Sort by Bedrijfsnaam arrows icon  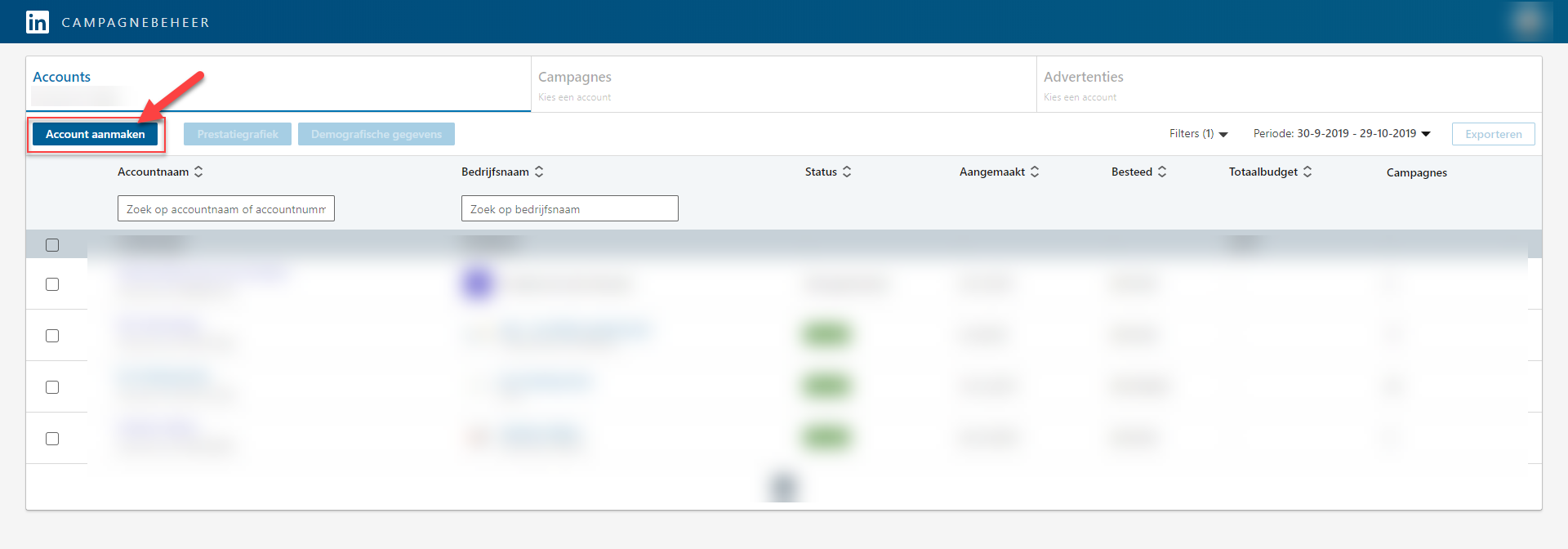539,172
